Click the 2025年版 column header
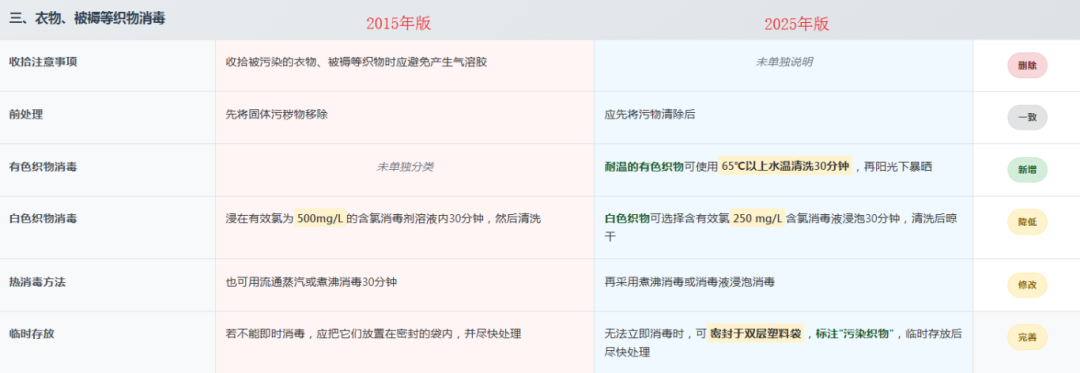 [796, 24]
